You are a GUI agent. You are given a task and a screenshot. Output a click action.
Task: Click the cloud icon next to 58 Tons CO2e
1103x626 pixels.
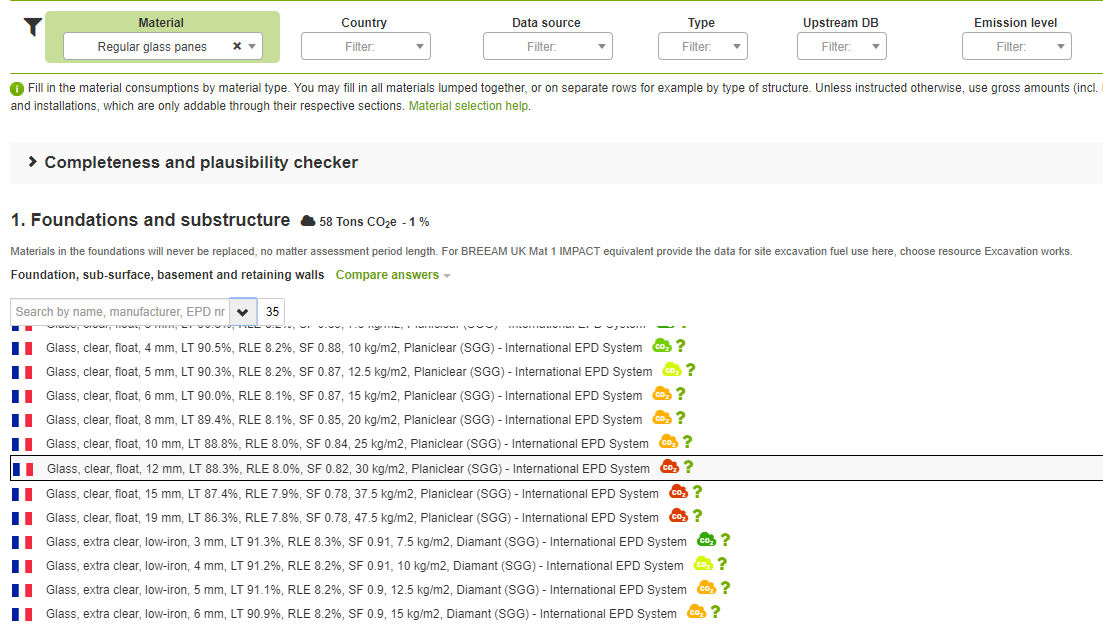(x=307, y=221)
